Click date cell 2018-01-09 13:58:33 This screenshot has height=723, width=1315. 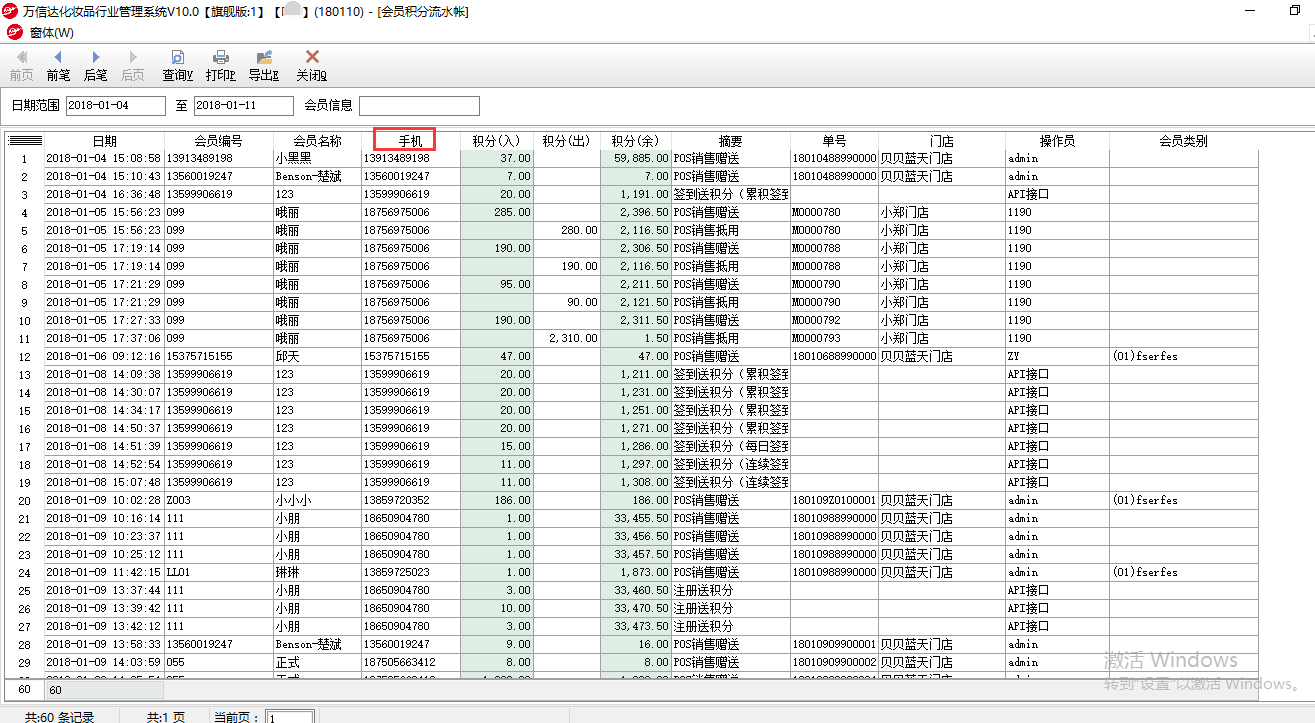click(104, 644)
